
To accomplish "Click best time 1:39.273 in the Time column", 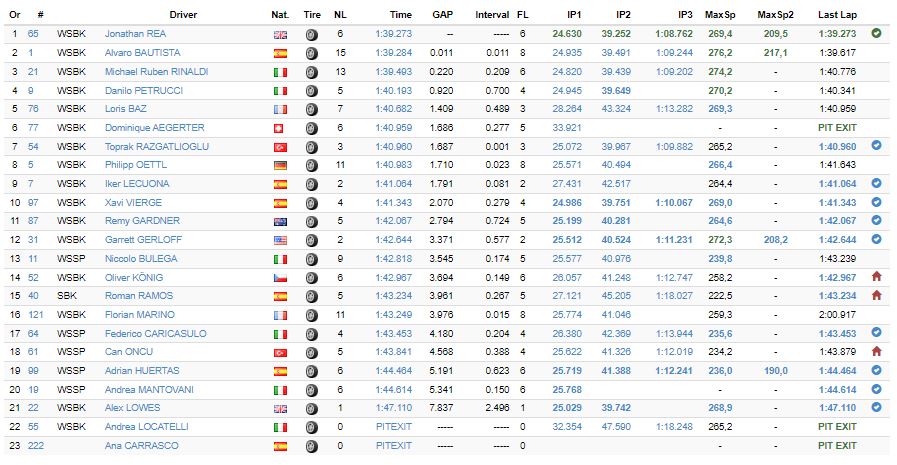I will click(x=394, y=34).
